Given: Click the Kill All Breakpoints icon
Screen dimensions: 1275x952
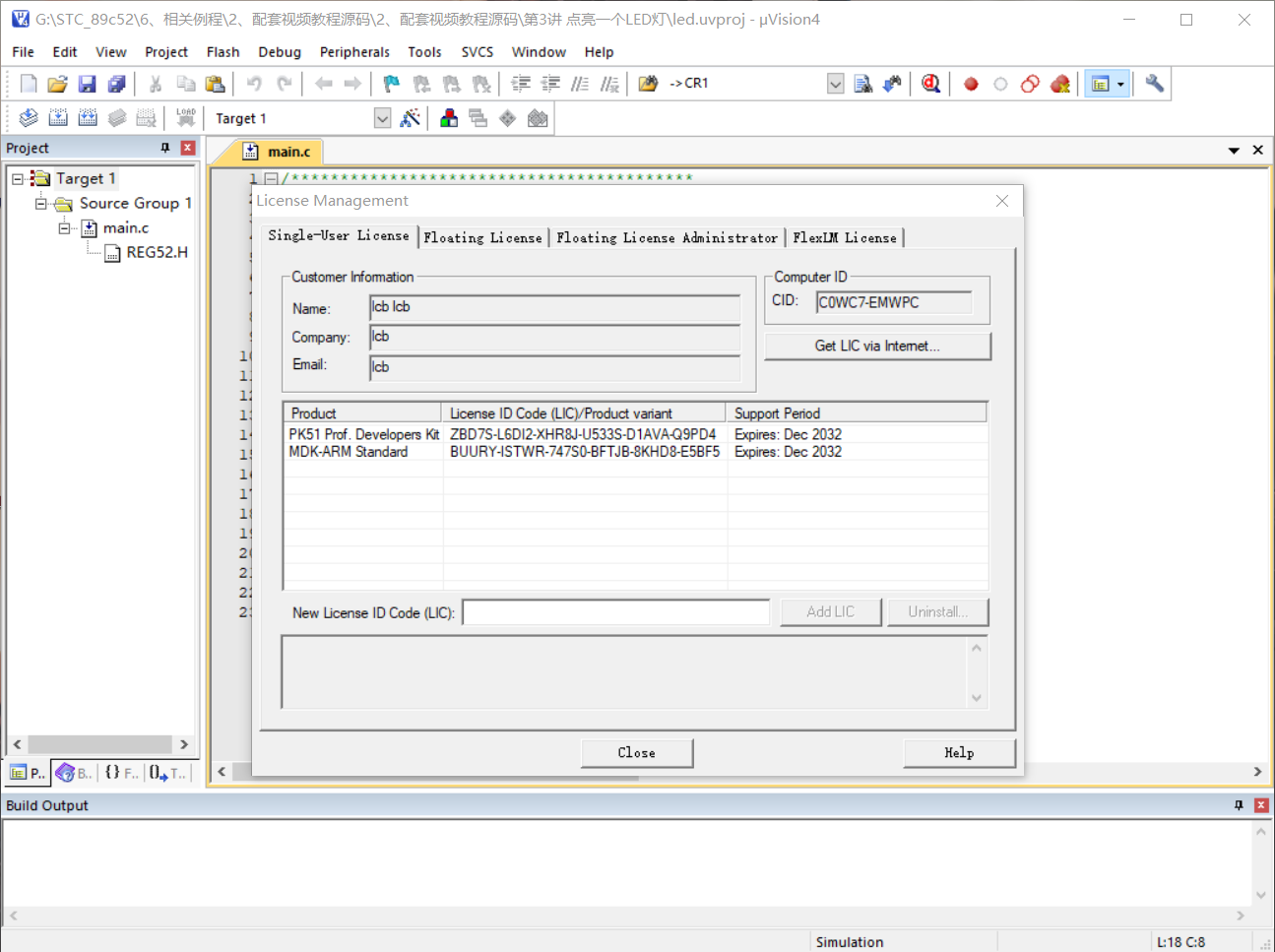Looking at the screenshot, I should pos(1060,84).
